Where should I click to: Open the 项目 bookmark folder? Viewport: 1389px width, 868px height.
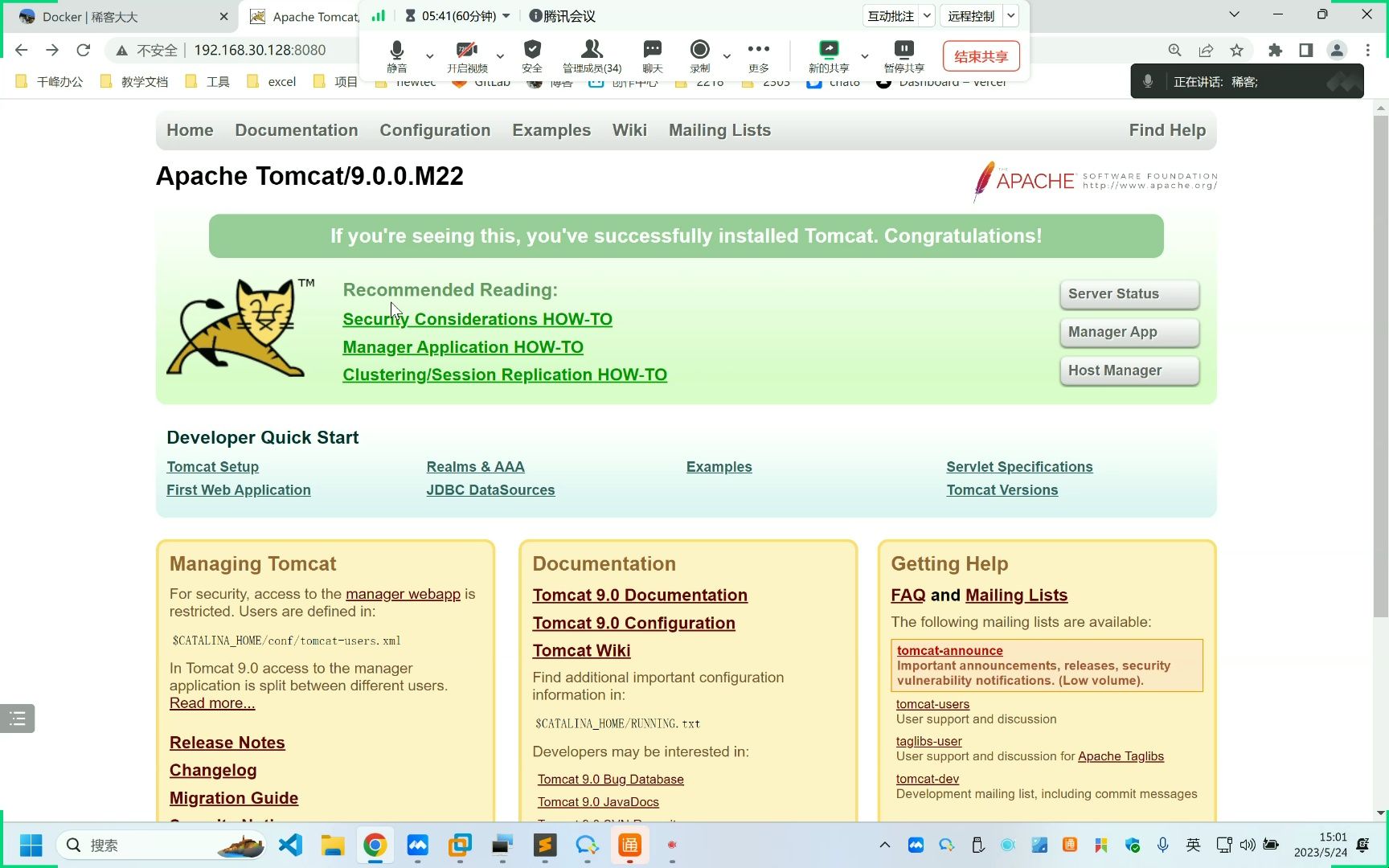click(336, 81)
